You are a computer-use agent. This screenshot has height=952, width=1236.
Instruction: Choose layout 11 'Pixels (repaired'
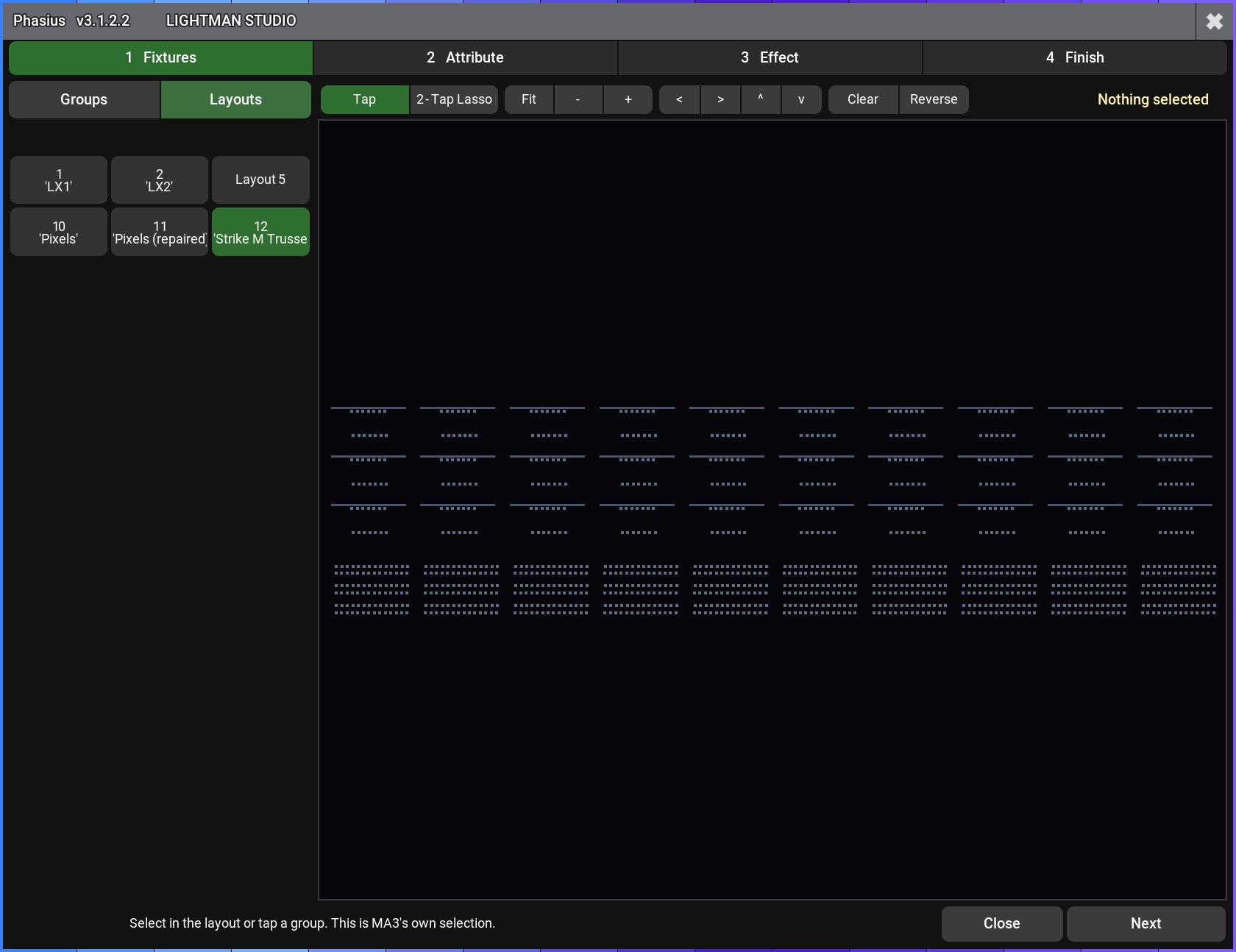(x=160, y=232)
